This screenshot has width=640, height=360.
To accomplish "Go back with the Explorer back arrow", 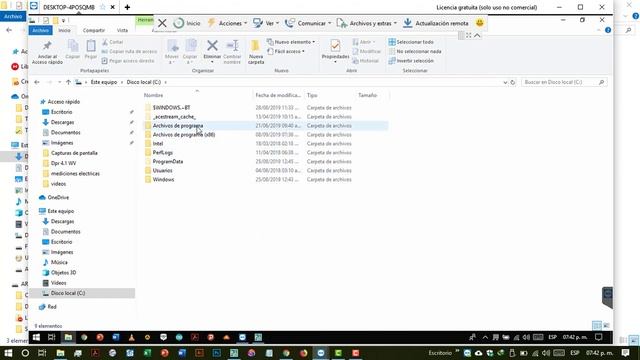I will (x=37, y=82).
